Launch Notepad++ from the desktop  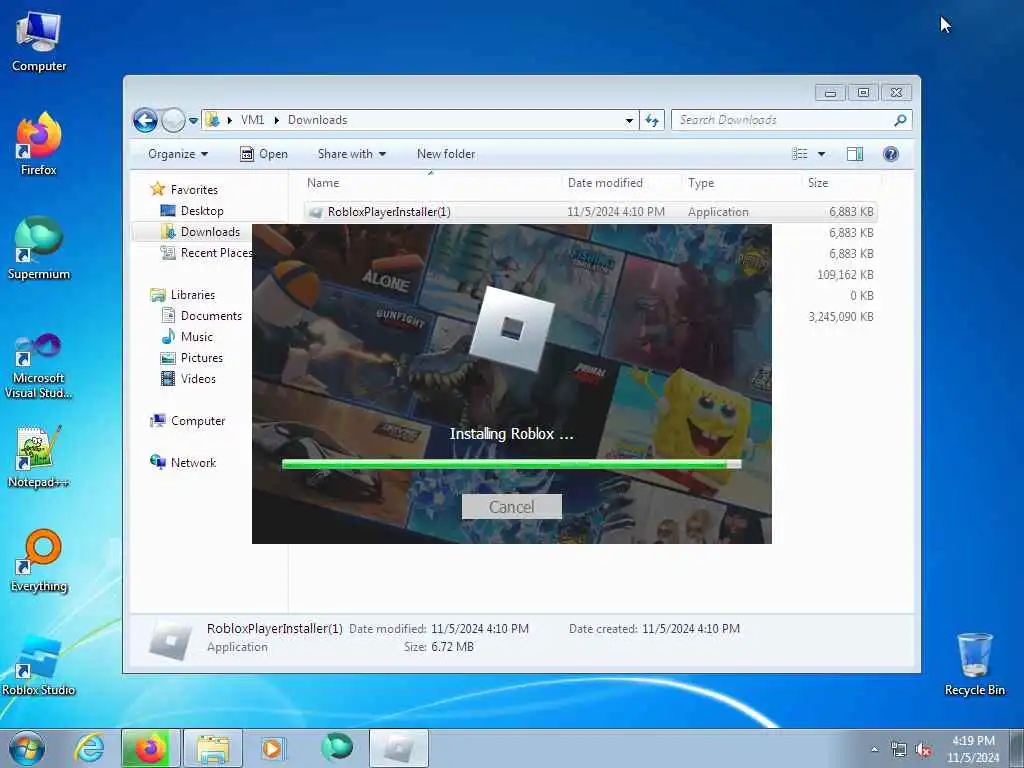coord(39,457)
